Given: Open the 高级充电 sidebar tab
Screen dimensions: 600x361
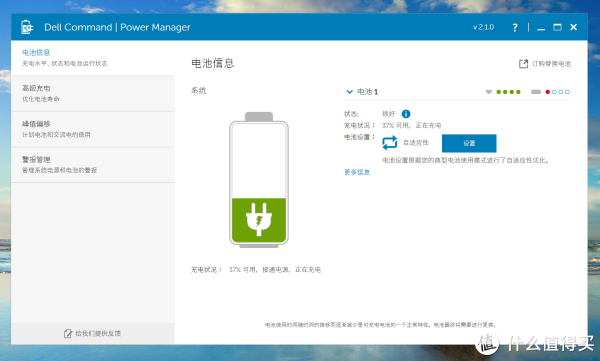Looking at the screenshot, I should click(93, 93).
